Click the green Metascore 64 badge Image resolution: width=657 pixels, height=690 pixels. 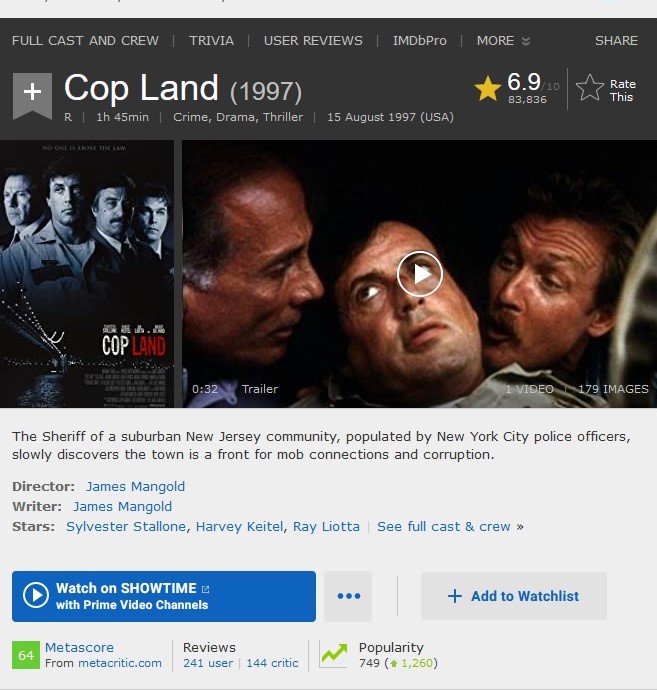pos(26,655)
